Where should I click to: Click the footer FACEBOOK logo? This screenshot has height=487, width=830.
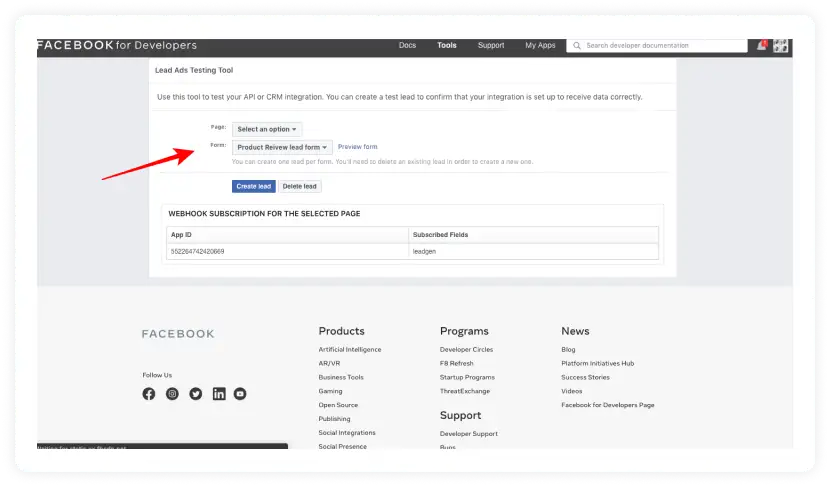(x=178, y=334)
